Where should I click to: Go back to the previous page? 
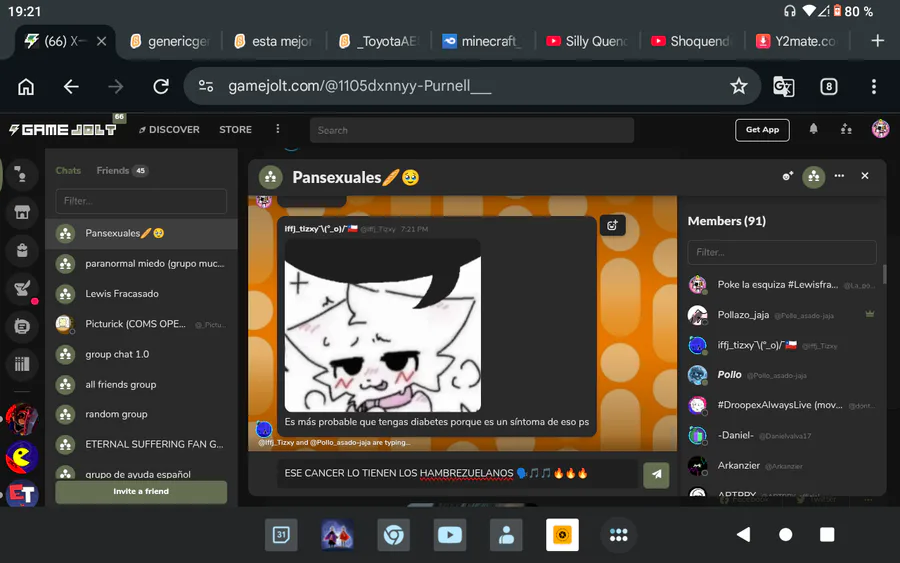[x=71, y=87]
